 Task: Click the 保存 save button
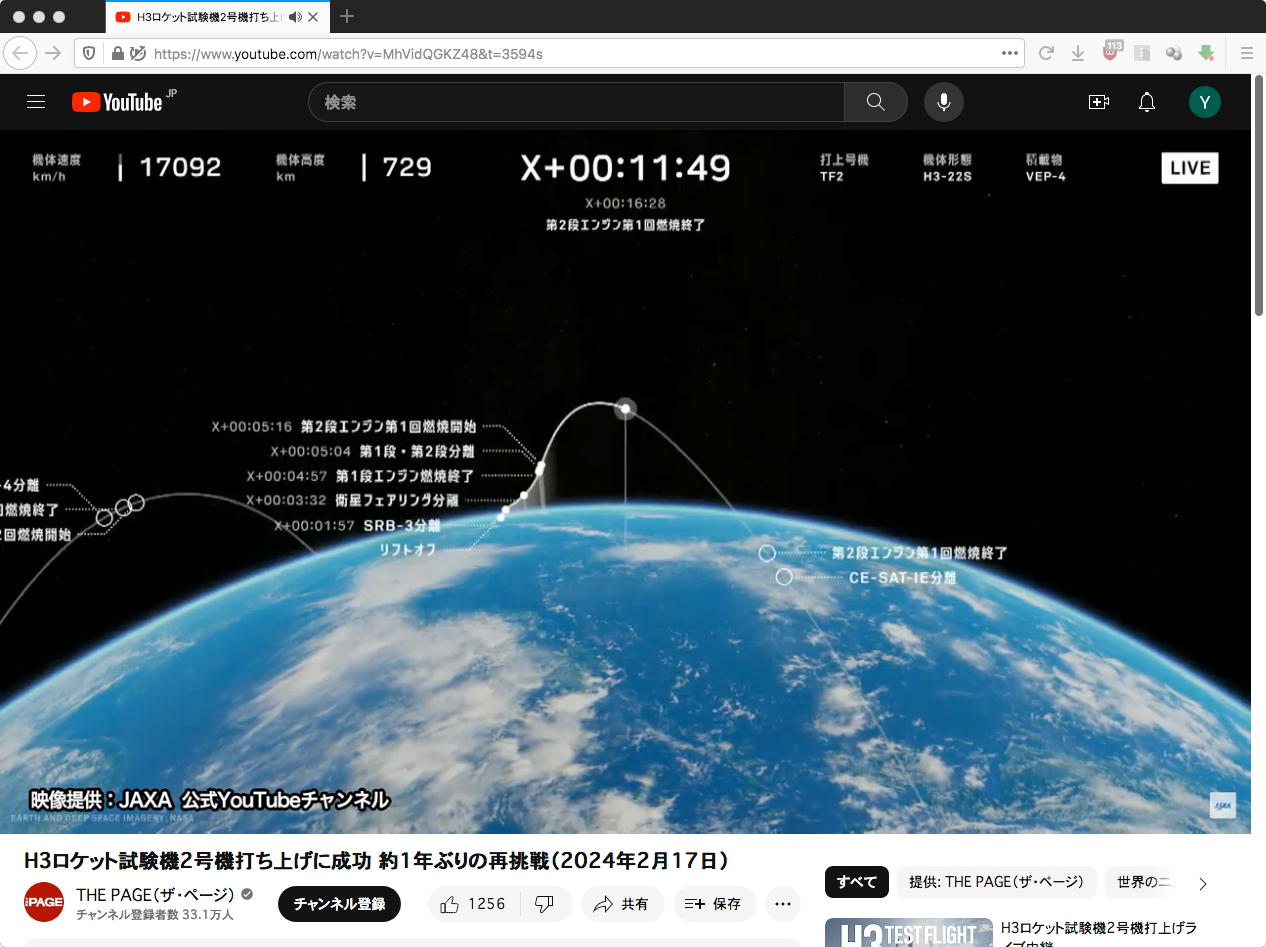click(714, 904)
